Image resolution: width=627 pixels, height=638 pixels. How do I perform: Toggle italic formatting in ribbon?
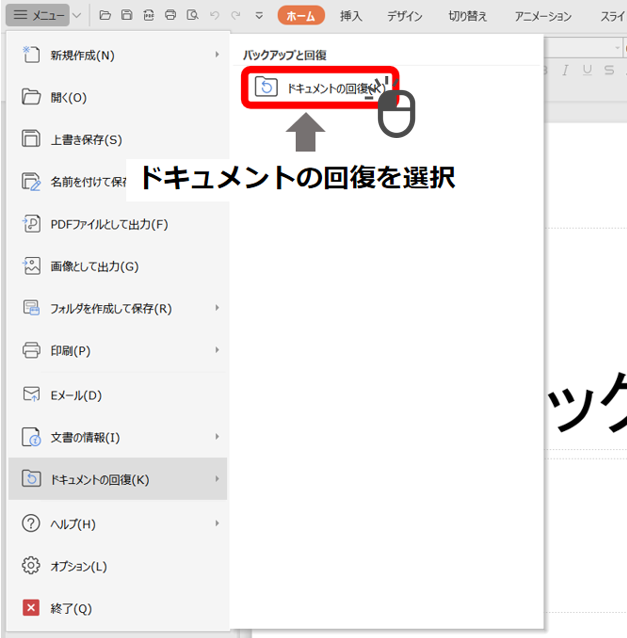[565, 70]
